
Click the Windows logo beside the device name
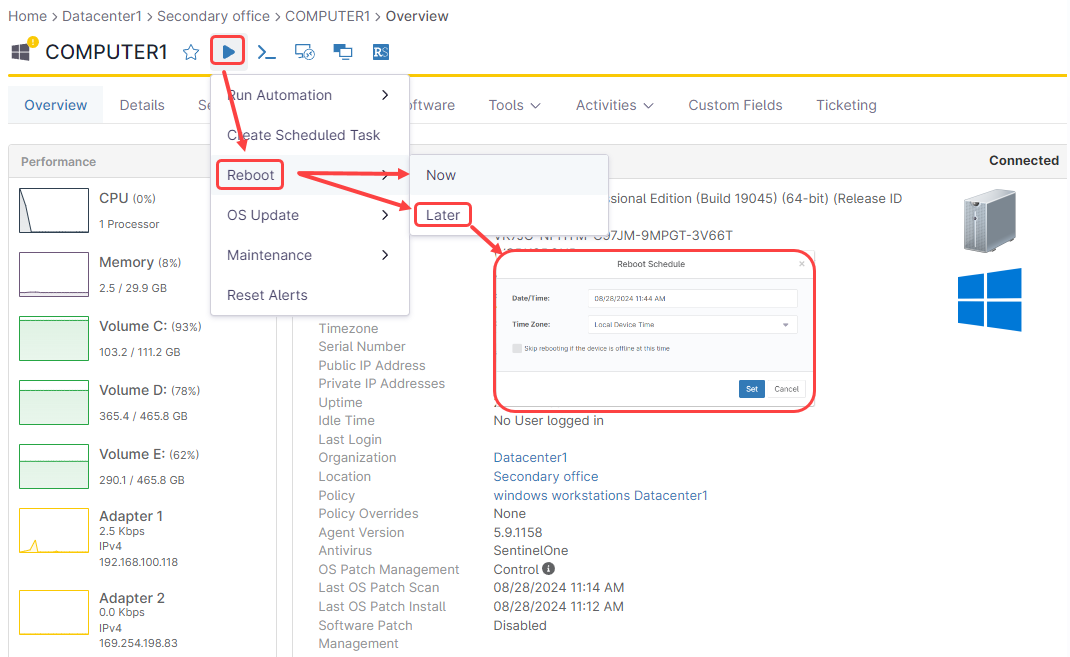point(21,52)
